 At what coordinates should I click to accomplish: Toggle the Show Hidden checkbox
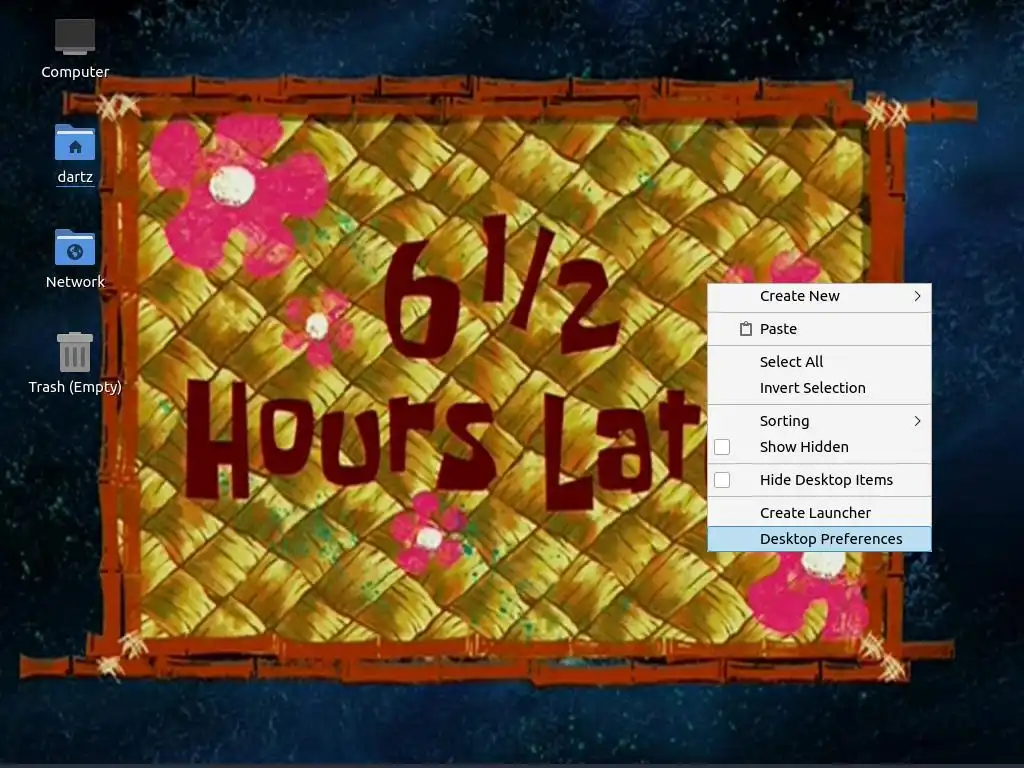pyautogui.click(x=722, y=447)
